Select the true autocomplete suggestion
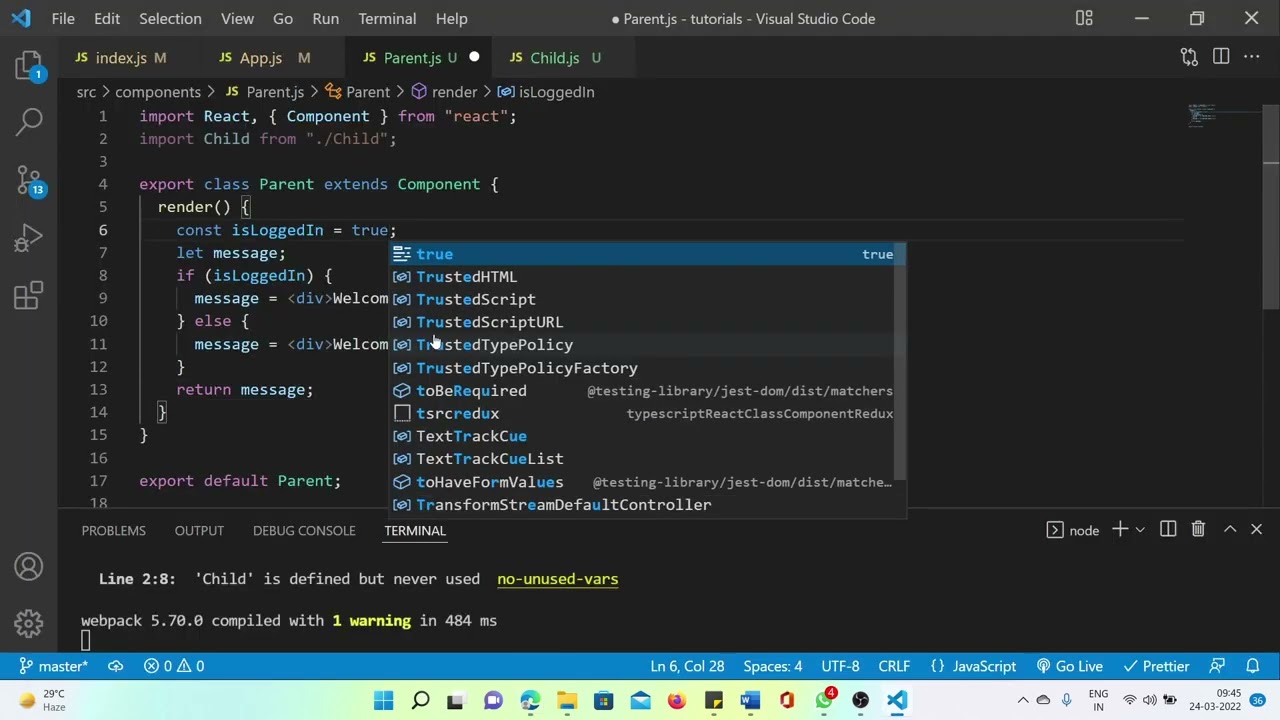Viewport: 1280px width, 720px height. (x=647, y=254)
